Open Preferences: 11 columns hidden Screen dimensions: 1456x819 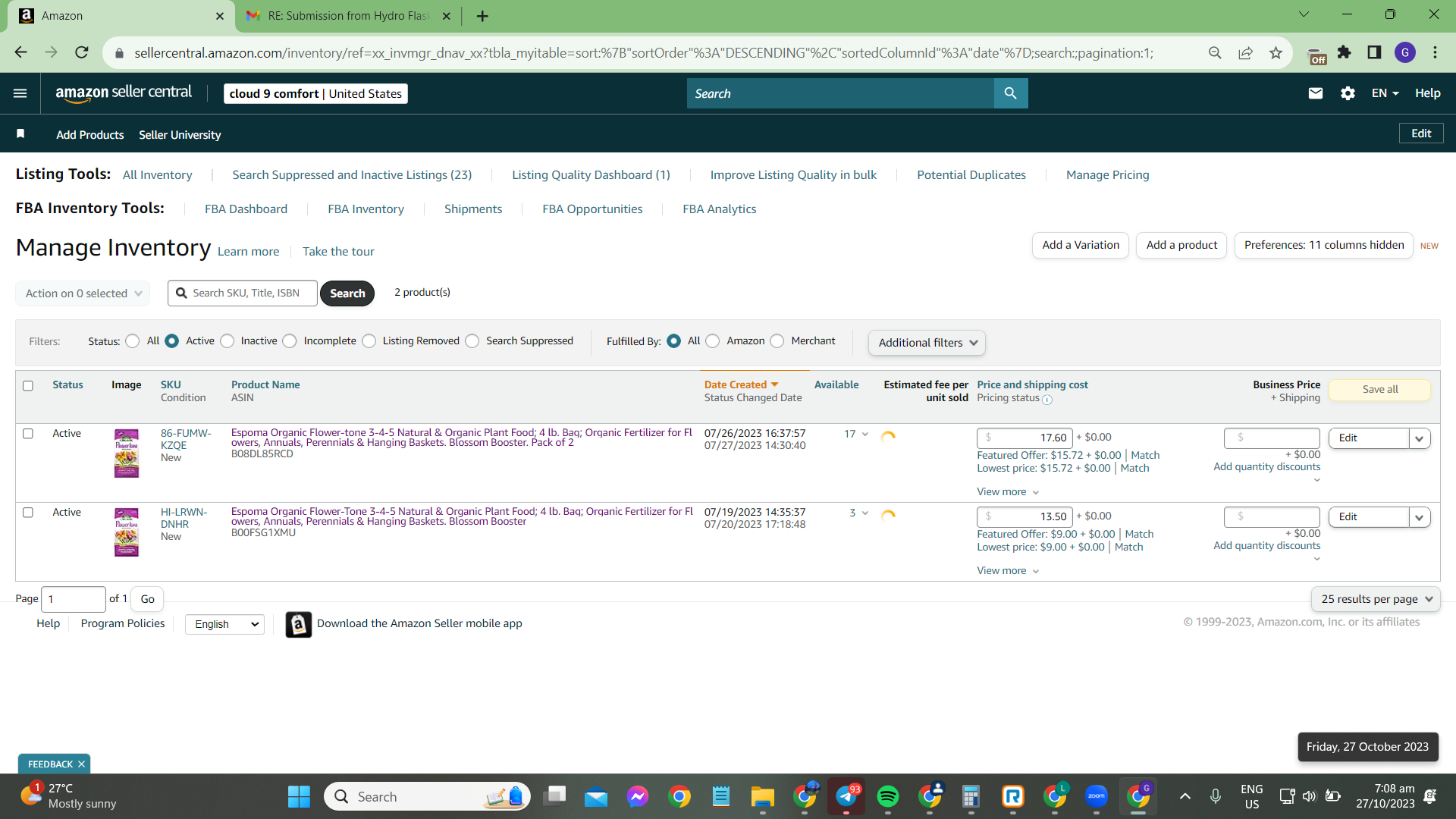pyautogui.click(x=1324, y=245)
